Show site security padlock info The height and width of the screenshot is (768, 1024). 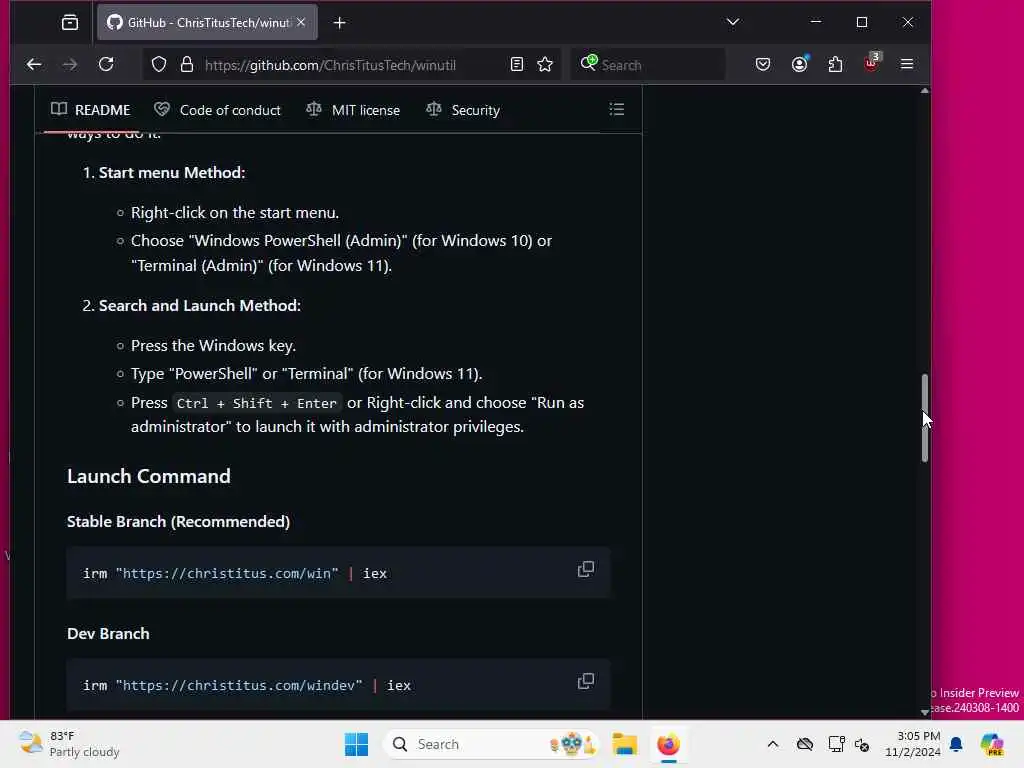click(x=187, y=64)
